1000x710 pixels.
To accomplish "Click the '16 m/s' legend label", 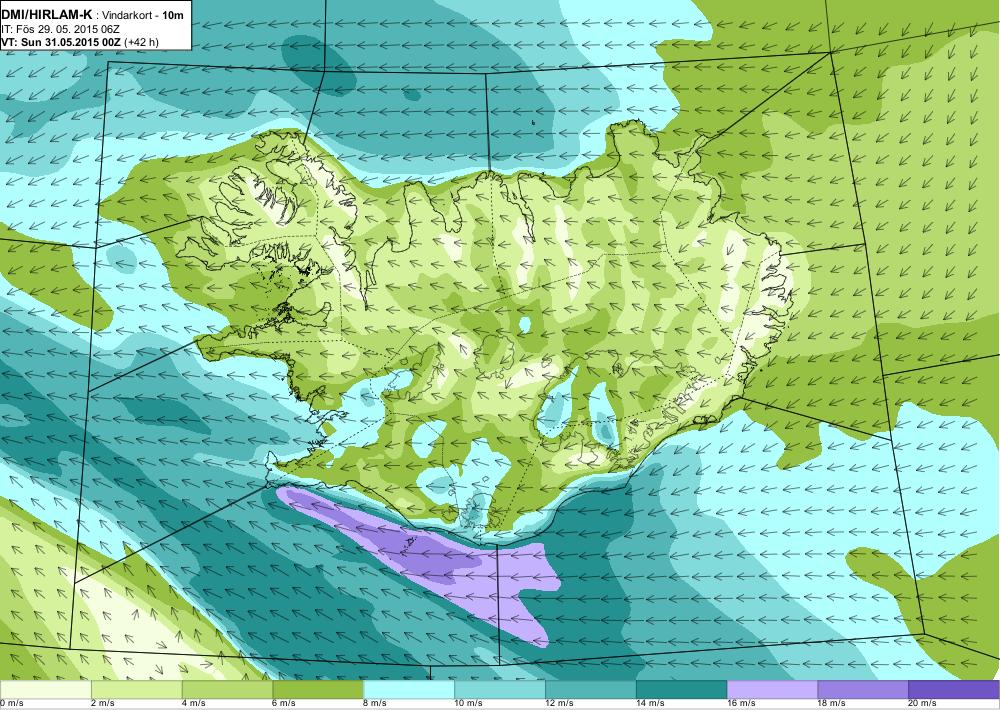I will point(741,704).
